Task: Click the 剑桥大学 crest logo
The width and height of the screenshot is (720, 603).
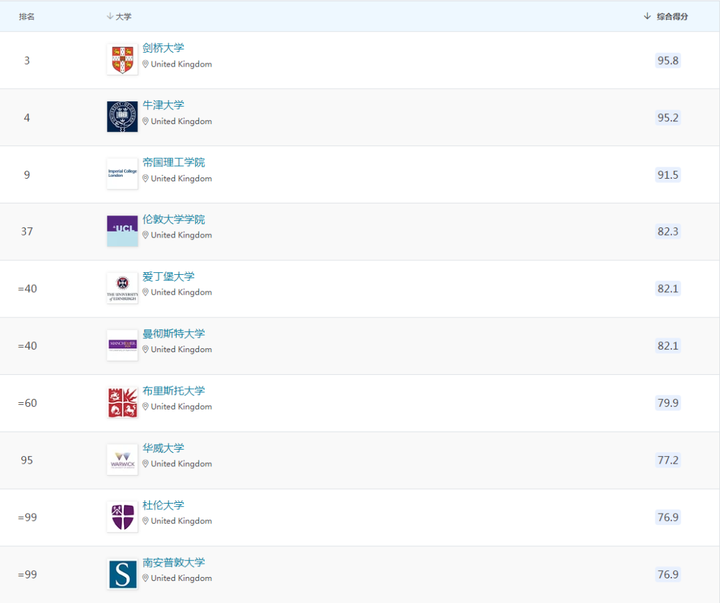Action: coord(122,59)
